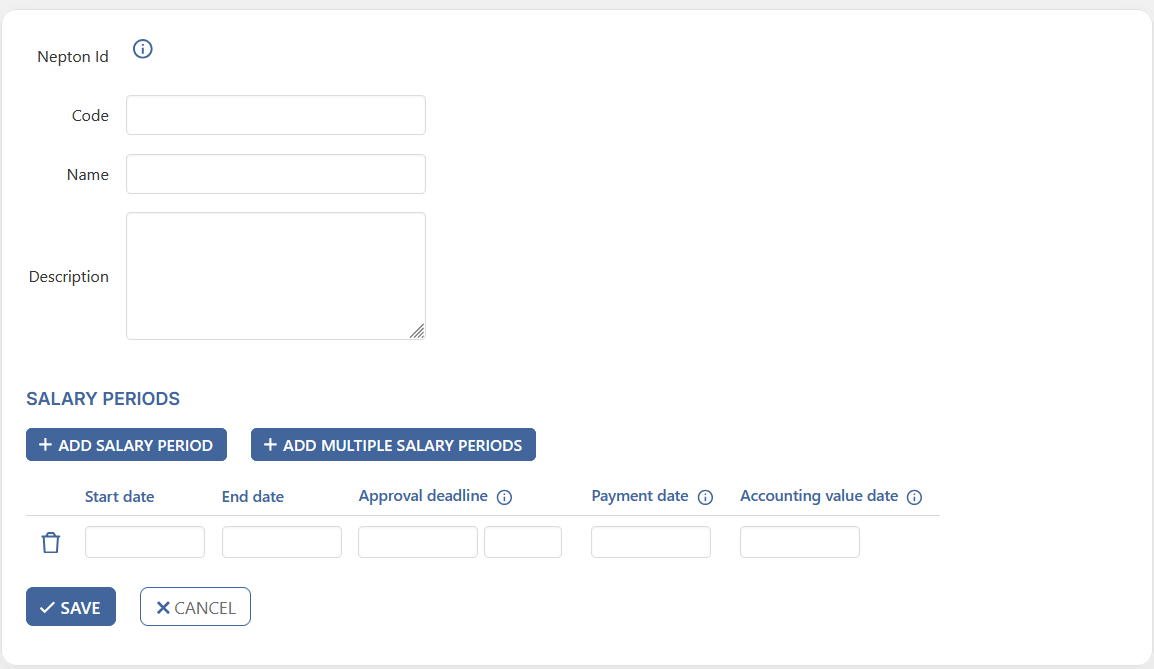
Task: Click the Approval deadline column header
Action: pyautogui.click(x=423, y=496)
